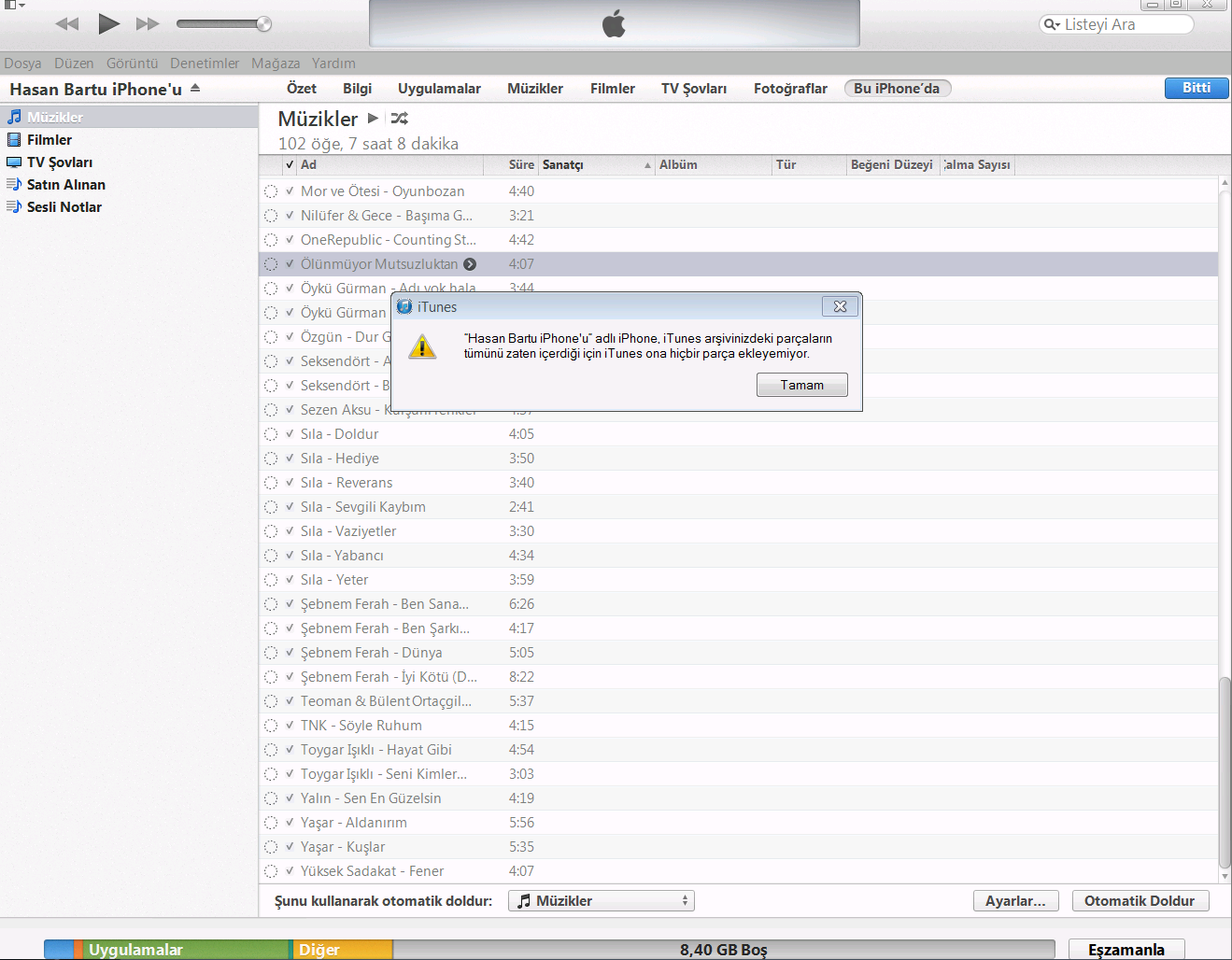The image size is (1232, 960).
Task: Open the Yardım menu
Action: (333, 64)
